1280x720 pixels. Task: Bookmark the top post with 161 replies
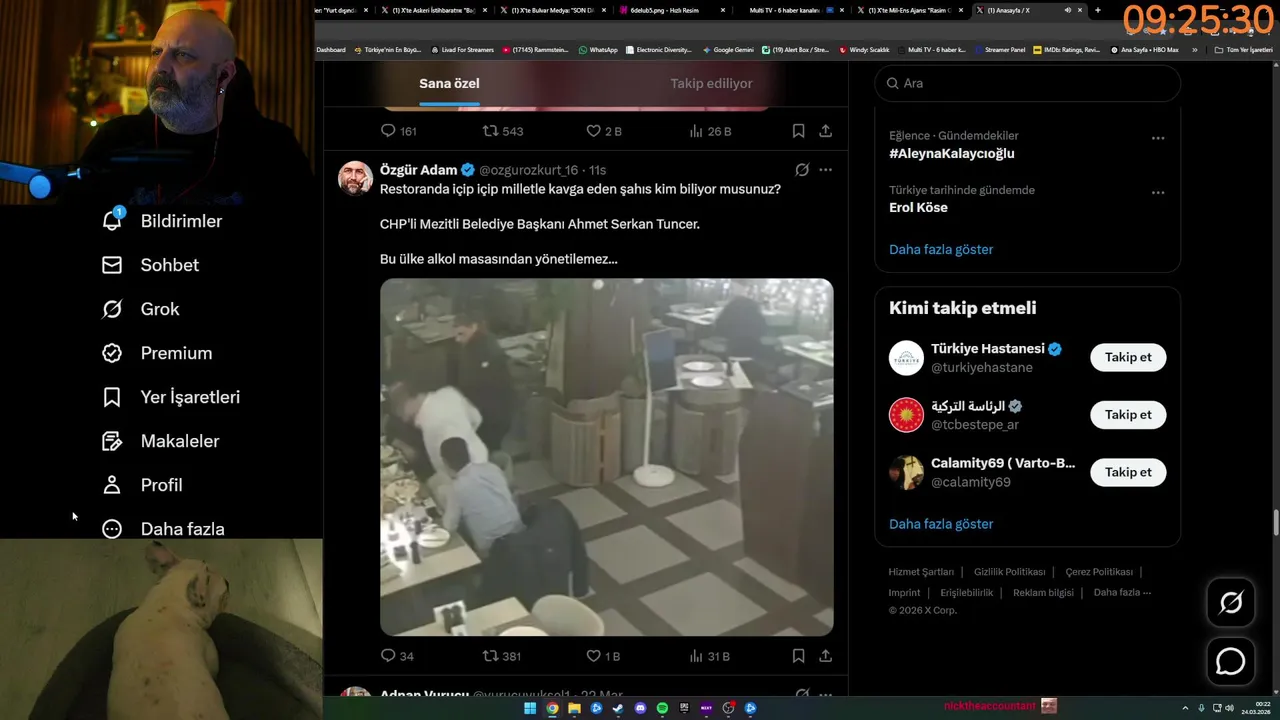(798, 131)
